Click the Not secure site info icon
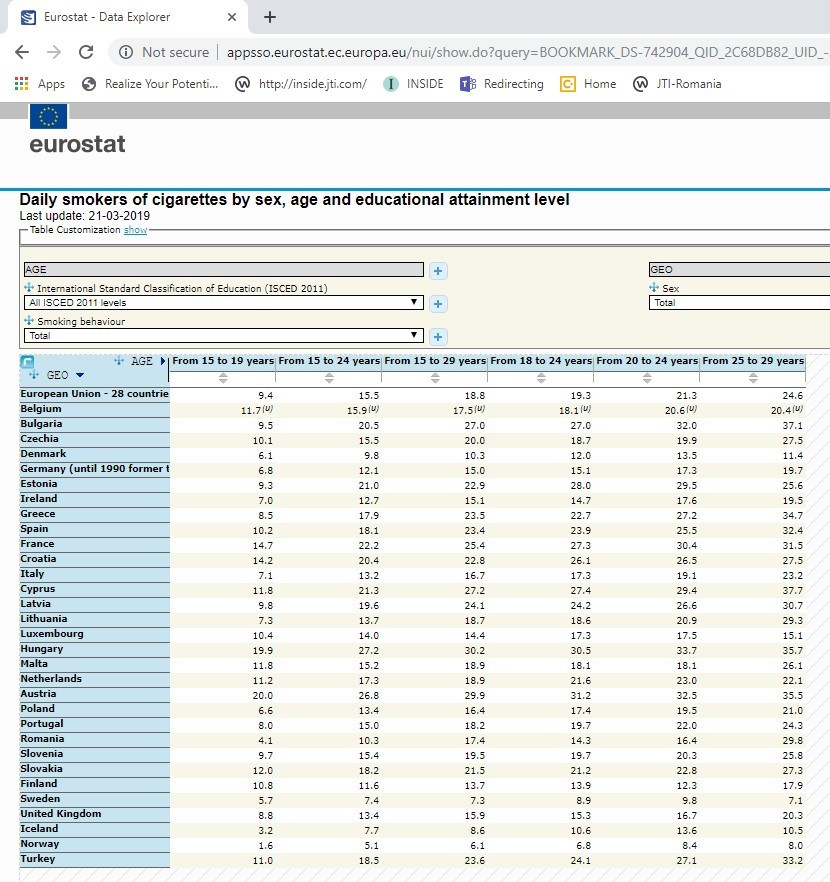 tap(126, 52)
